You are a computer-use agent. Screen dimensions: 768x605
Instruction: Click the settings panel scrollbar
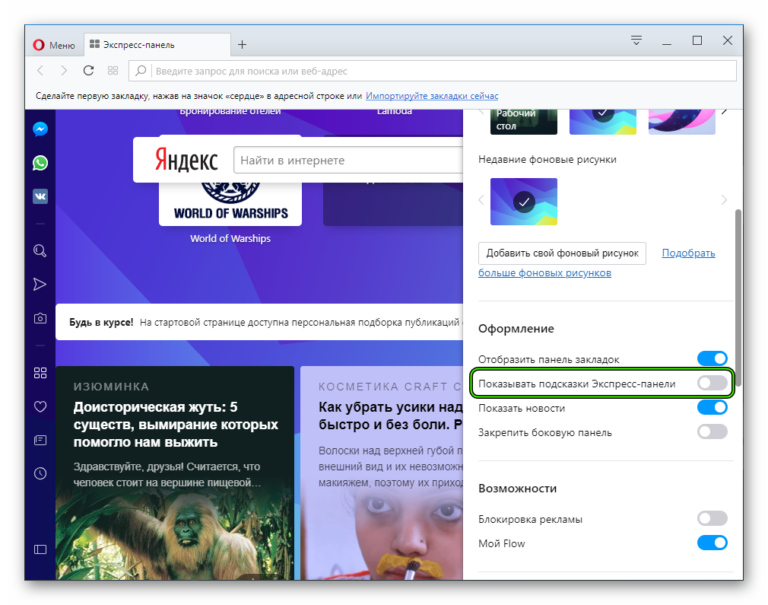coord(738,298)
